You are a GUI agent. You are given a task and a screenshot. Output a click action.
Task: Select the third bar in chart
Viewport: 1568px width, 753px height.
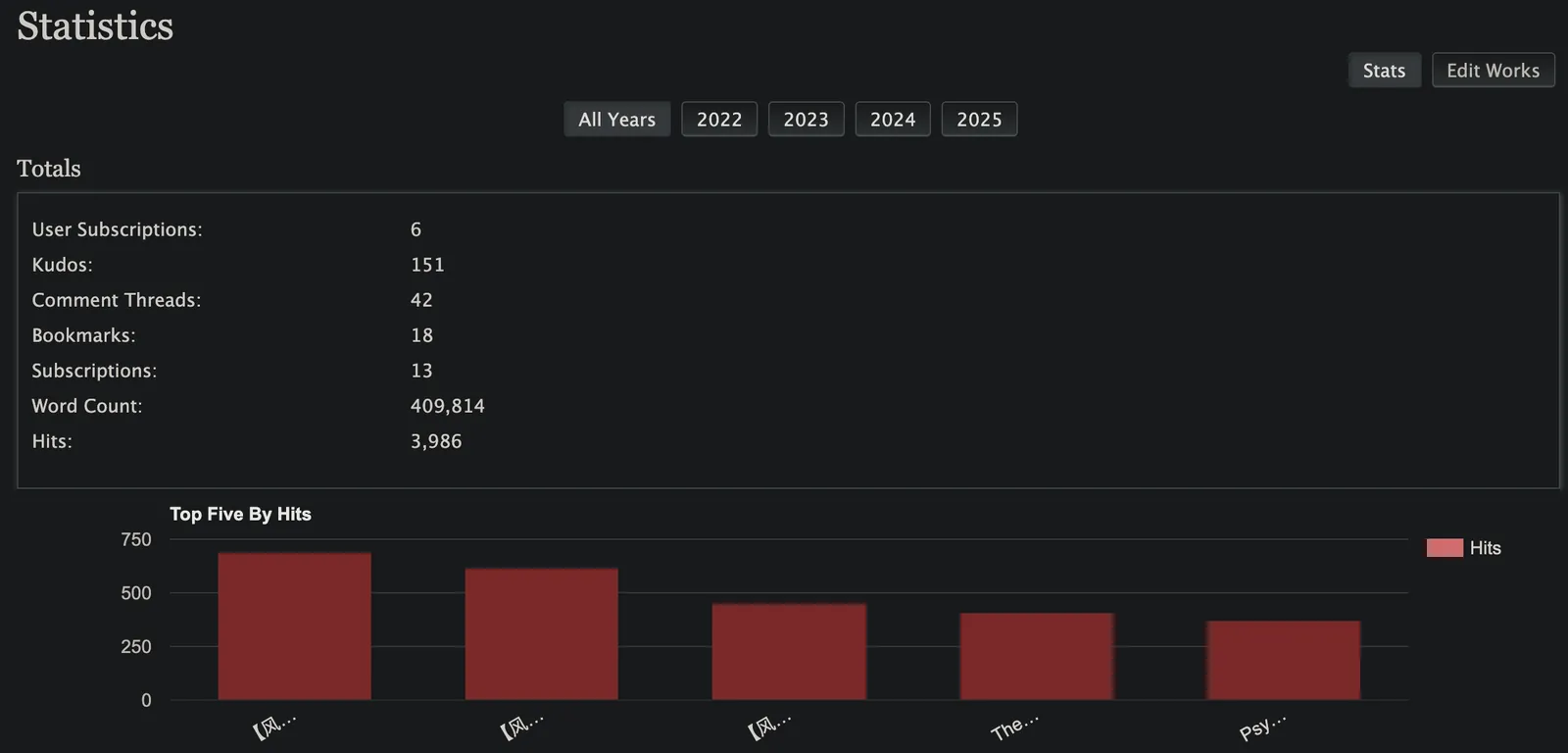coord(789,652)
